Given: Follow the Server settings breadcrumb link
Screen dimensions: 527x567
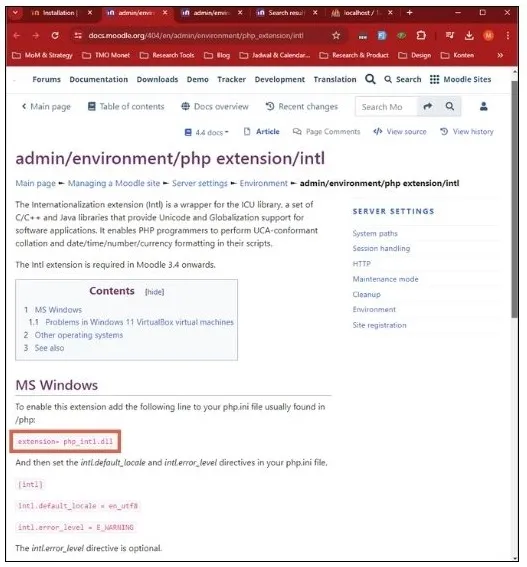Looking at the screenshot, I should pos(200,183).
